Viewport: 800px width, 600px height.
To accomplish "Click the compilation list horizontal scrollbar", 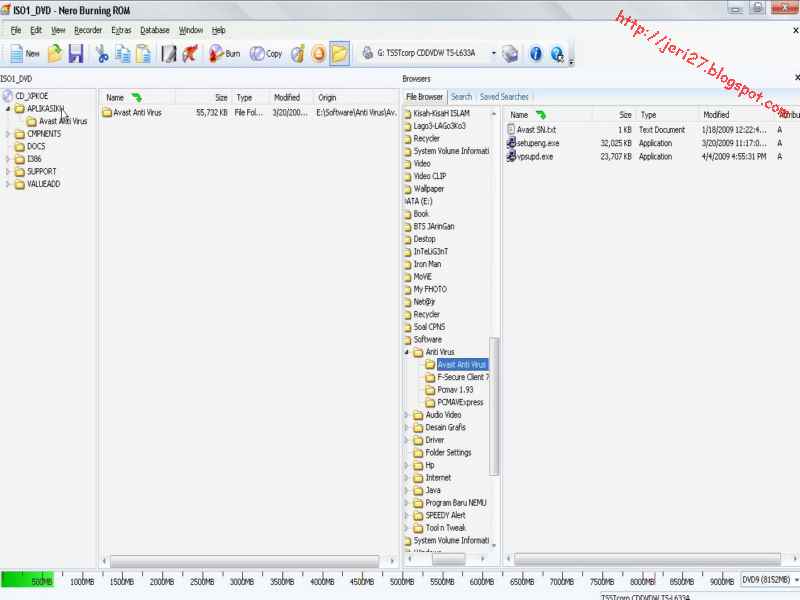I will [x=245, y=561].
